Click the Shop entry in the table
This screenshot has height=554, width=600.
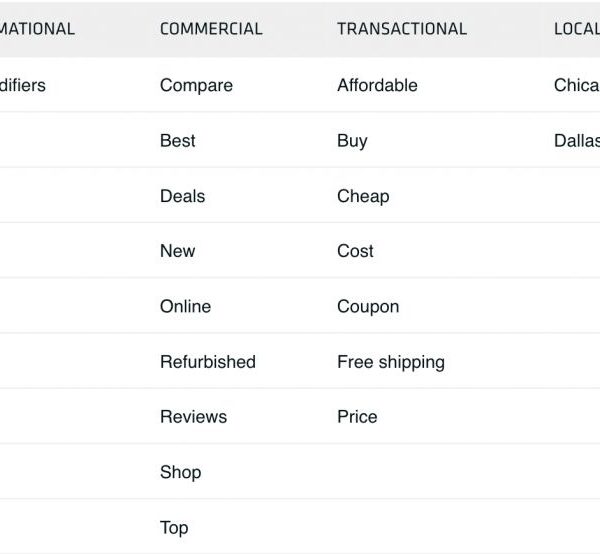point(180,472)
